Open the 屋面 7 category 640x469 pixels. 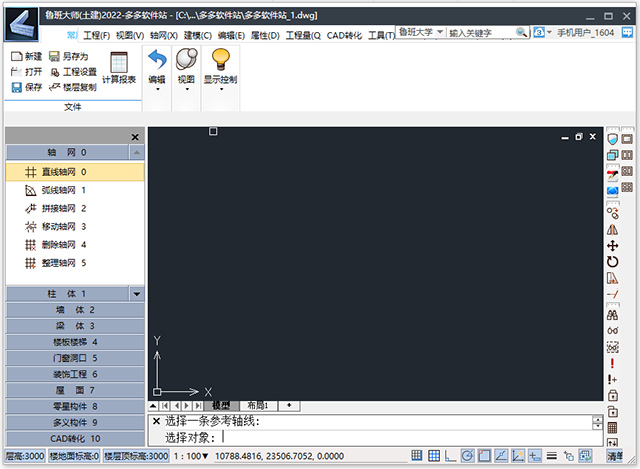[x=75, y=390]
